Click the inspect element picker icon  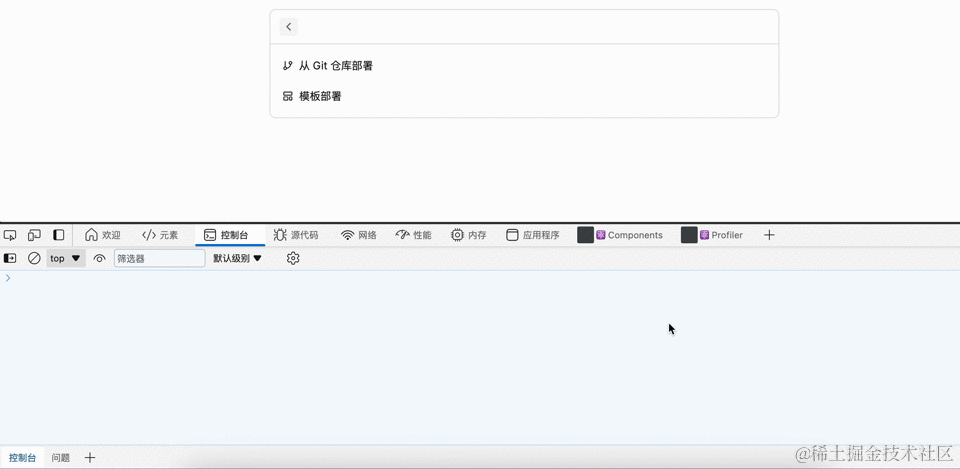(x=10, y=235)
